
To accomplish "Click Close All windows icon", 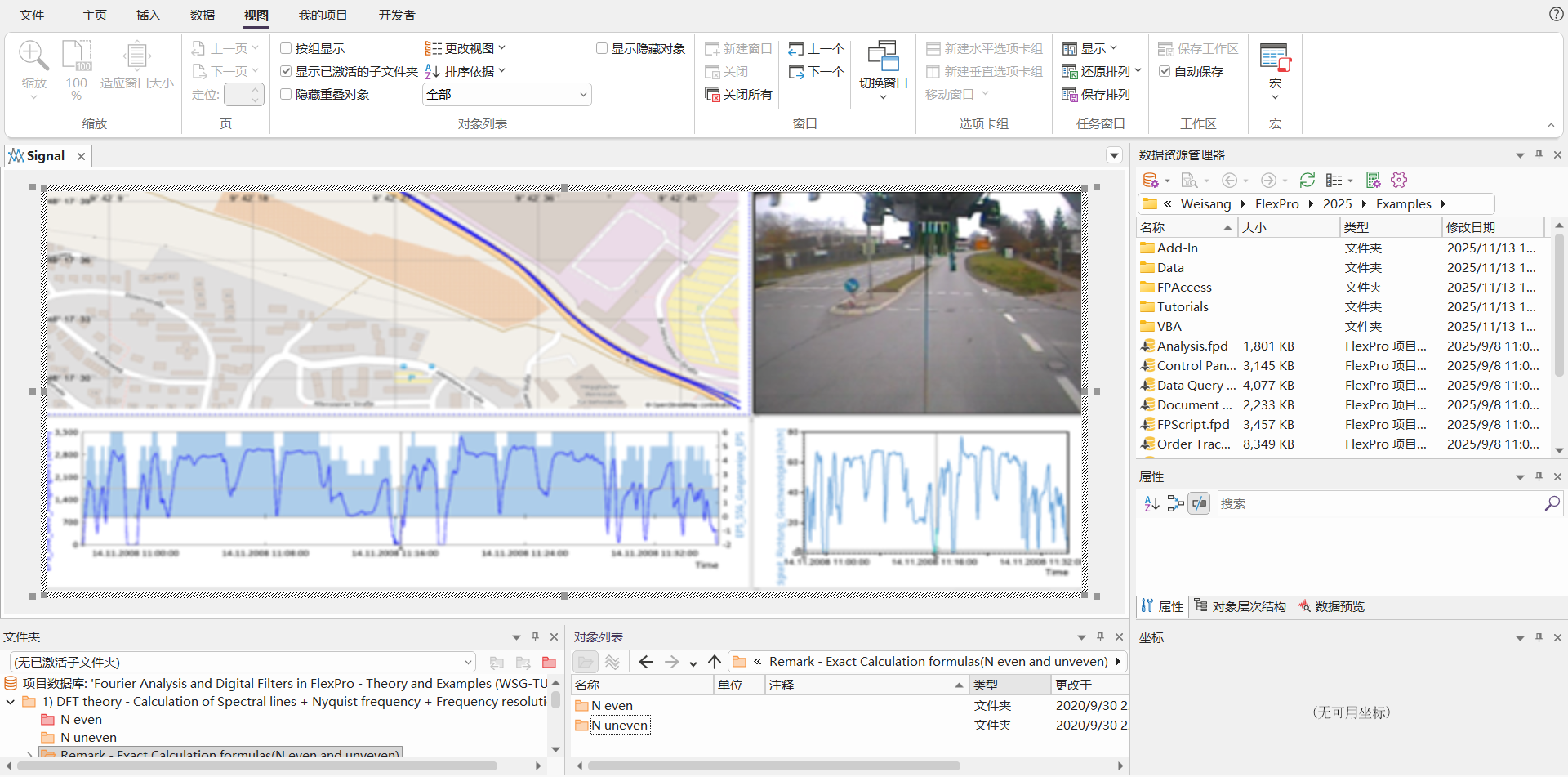I will (737, 95).
